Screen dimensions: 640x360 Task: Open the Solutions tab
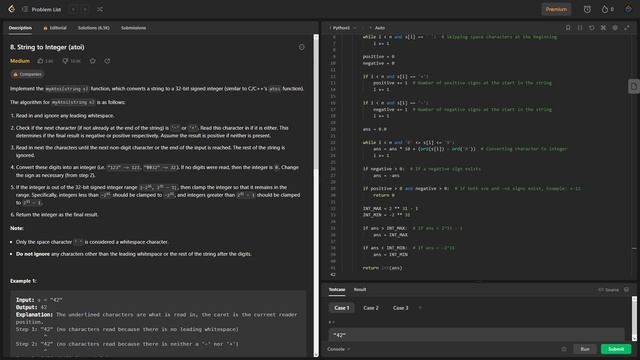(x=93, y=28)
